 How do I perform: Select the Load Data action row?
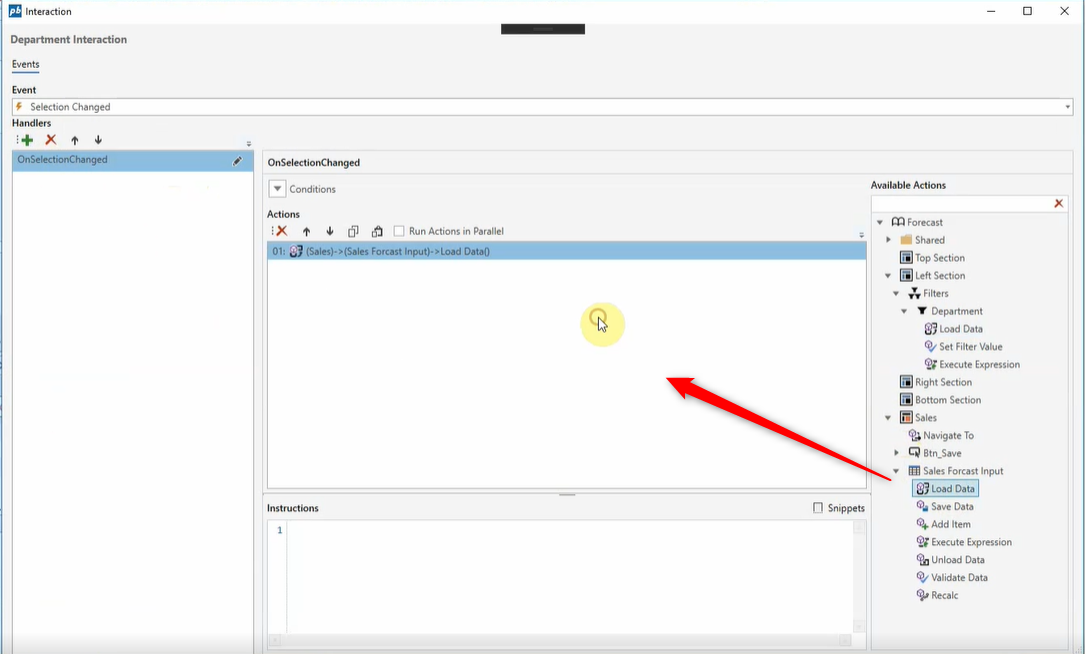click(x=565, y=252)
